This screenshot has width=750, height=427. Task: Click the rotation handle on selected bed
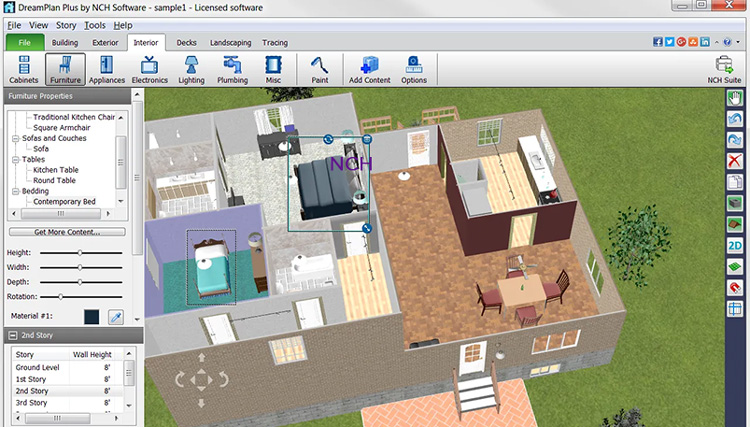pyautogui.click(x=328, y=139)
